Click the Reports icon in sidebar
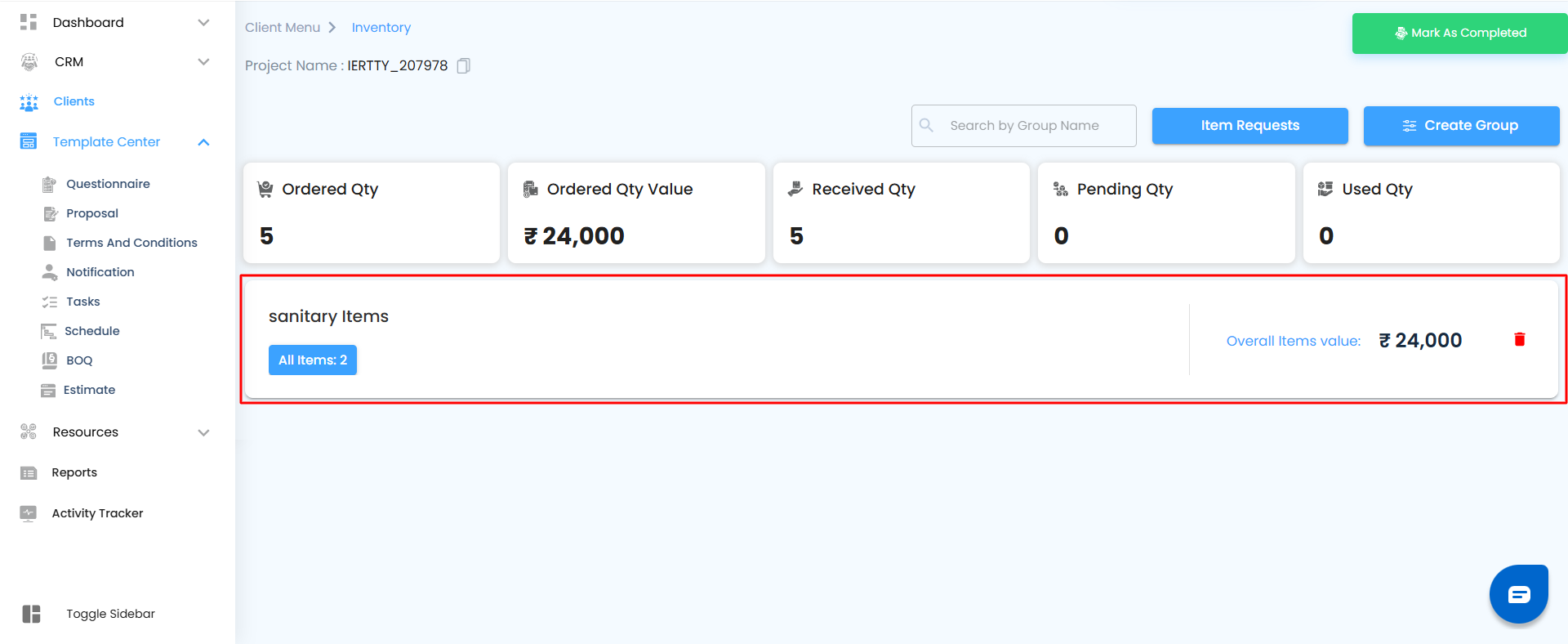 (x=29, y=473)
